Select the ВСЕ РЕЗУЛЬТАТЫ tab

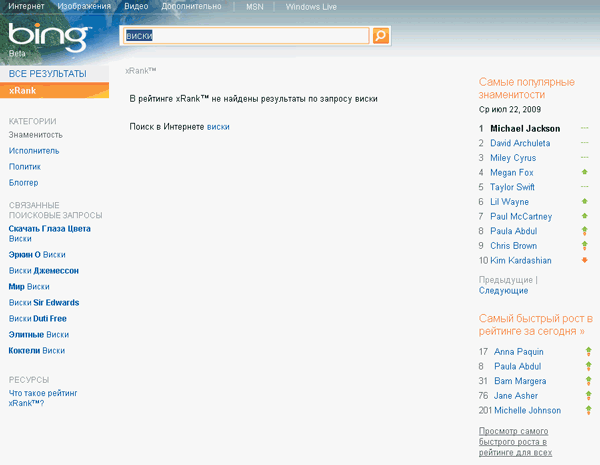tap(47, 74)
